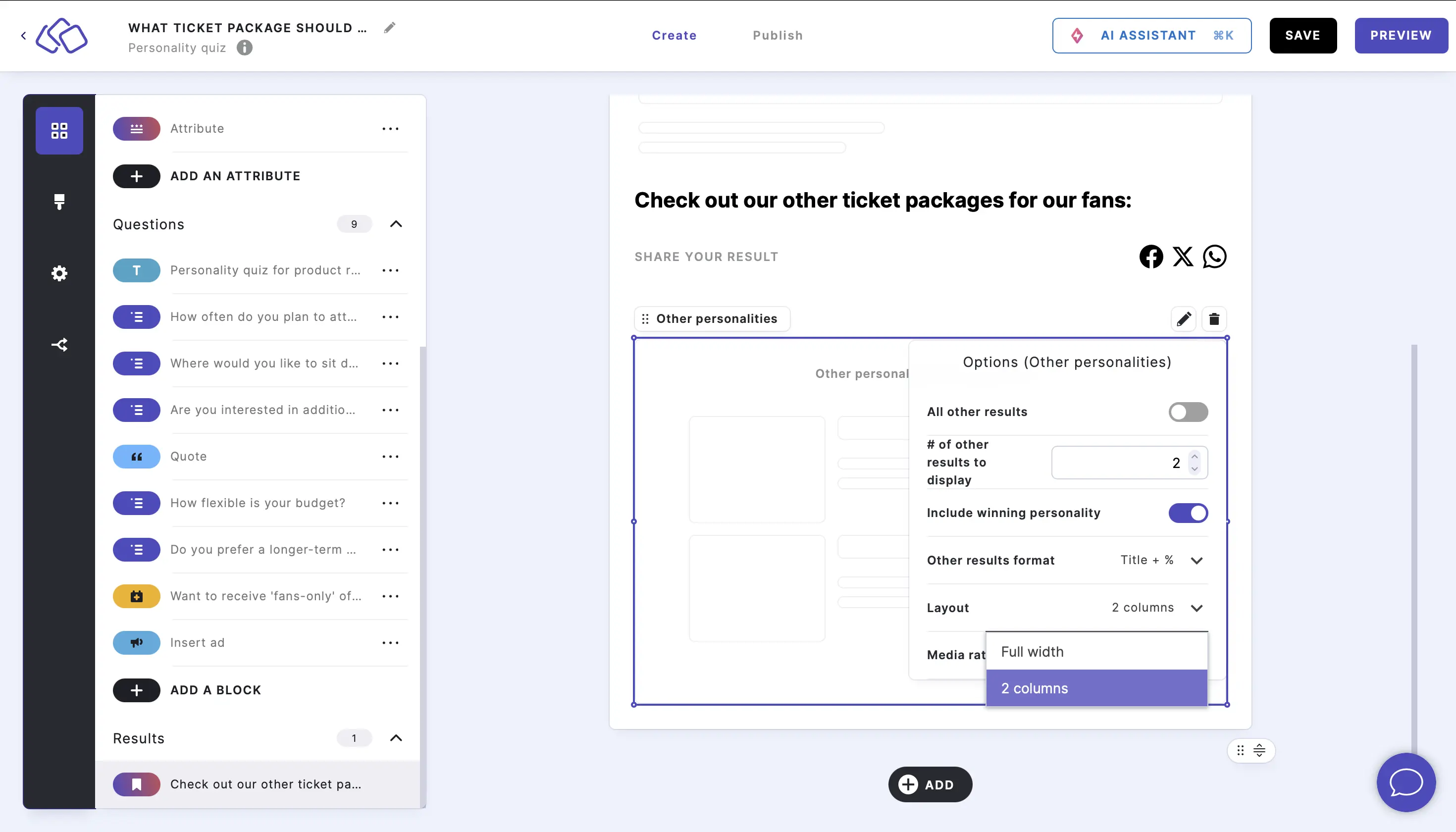The height and width of the screenshot is (832, 1456).
Task: Click the share to WhatsApp icon
Action: (x=1214, y=256)
